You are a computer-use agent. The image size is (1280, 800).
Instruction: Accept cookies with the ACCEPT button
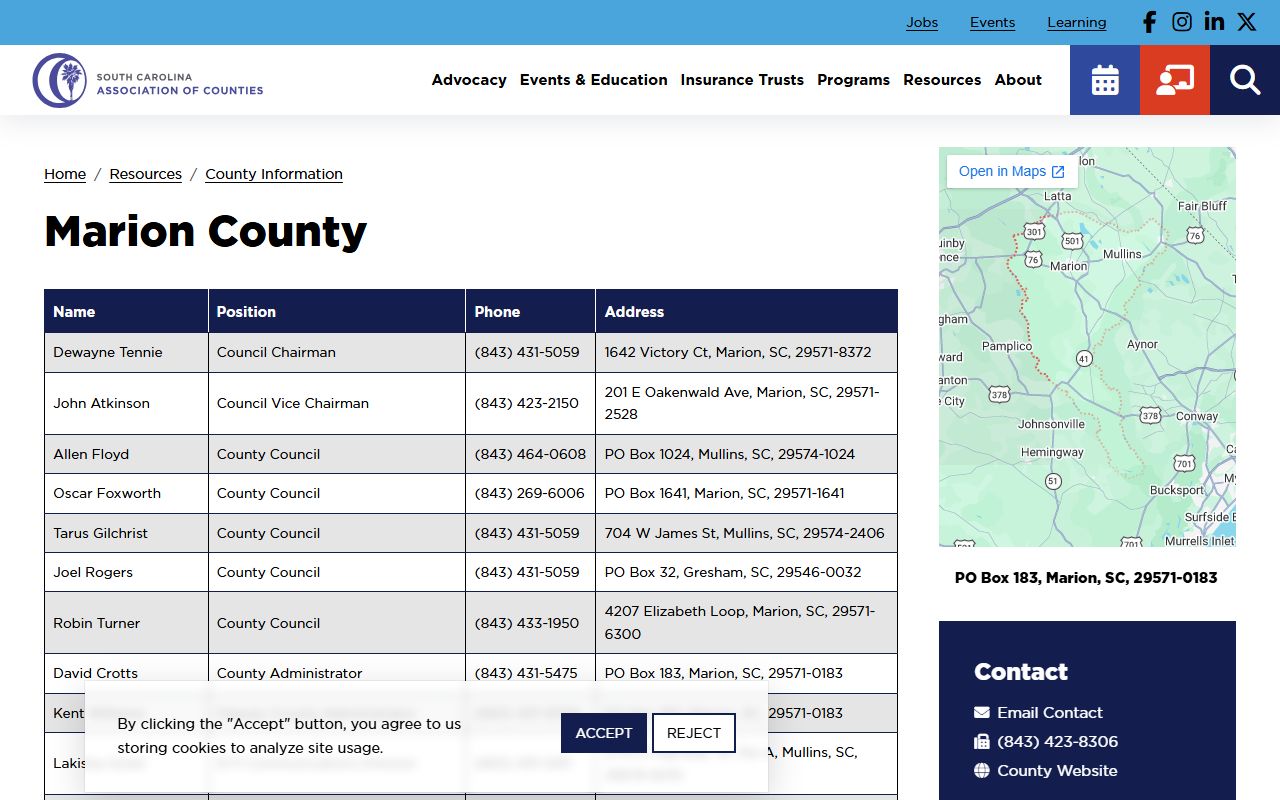click(604, 733)
